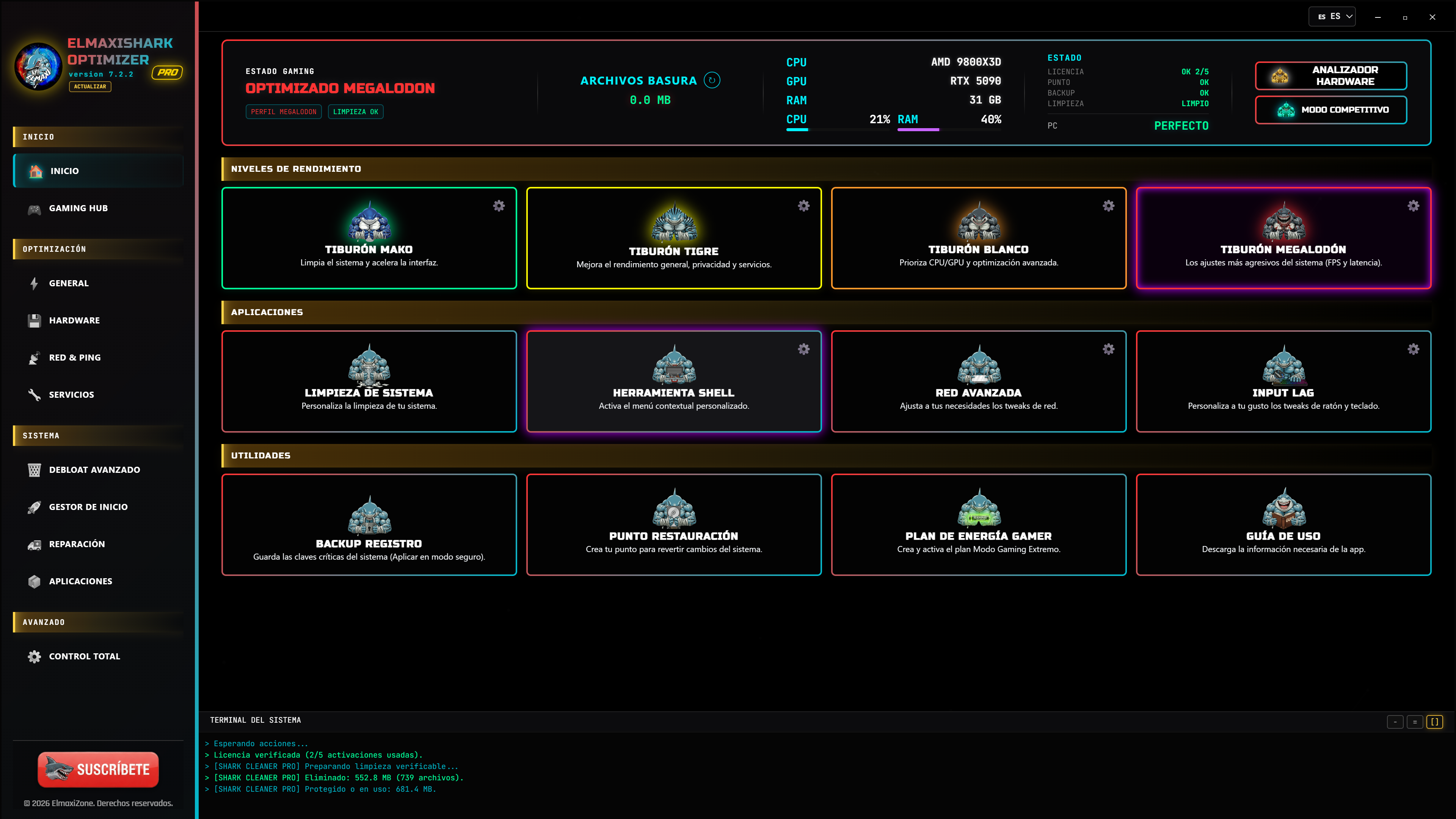Refresh the Archivos Basura junk scan icon
1456x819 pixels.
point(712,80)
